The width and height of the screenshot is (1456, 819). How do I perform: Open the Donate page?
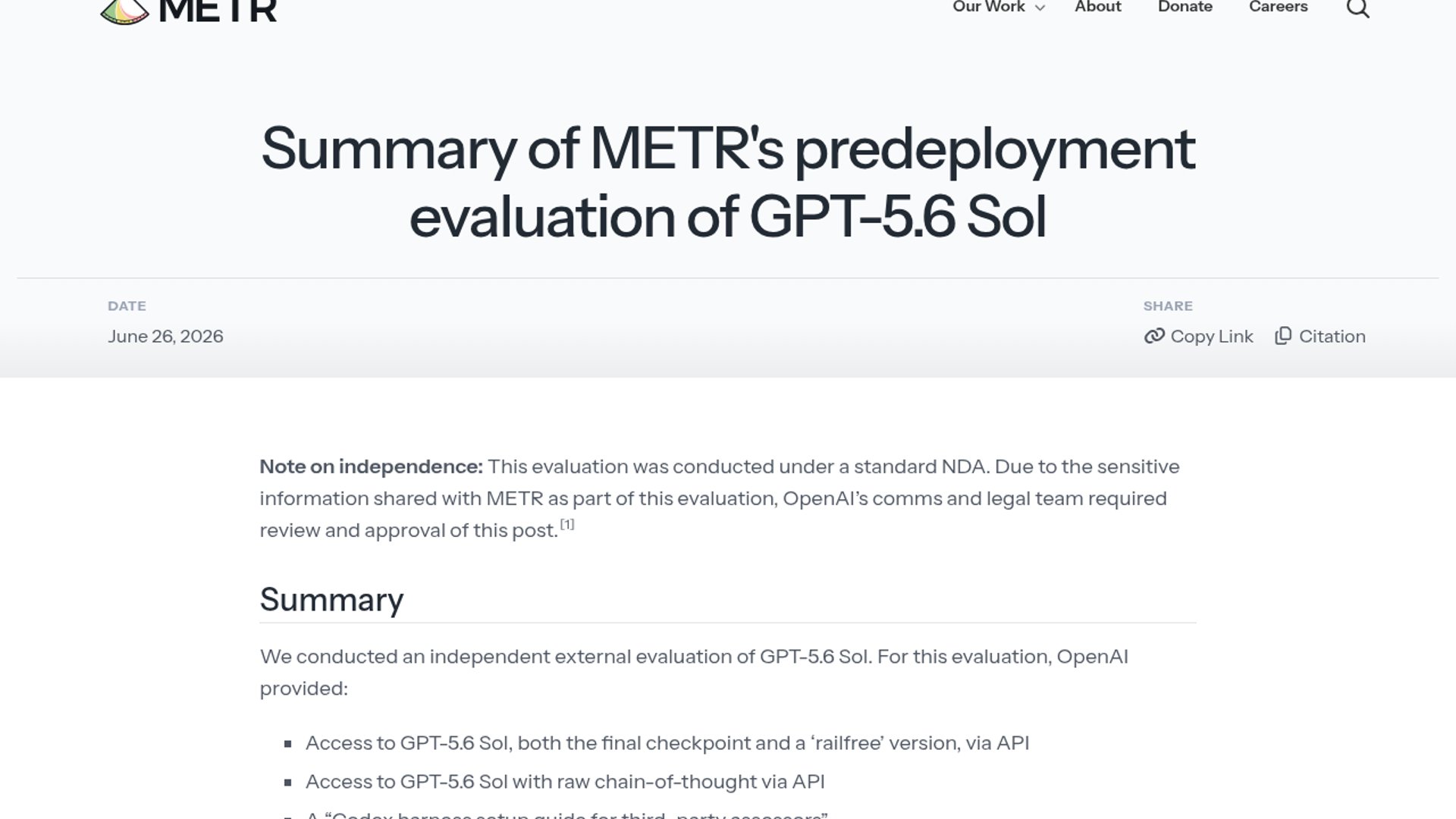click(x=1185, y=7)
